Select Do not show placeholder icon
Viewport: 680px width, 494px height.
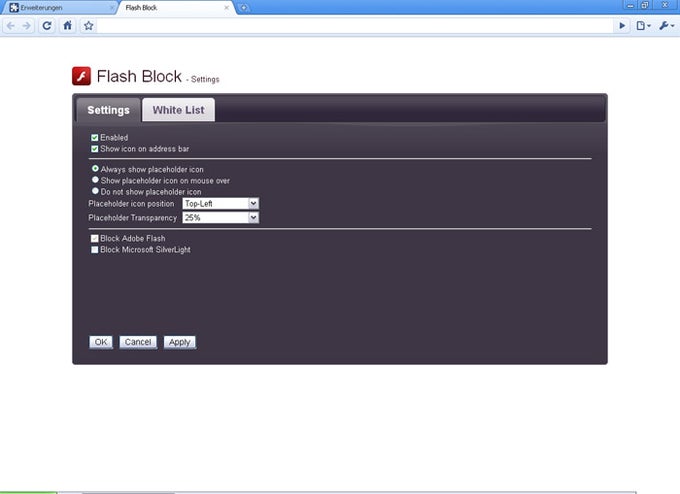95,191
